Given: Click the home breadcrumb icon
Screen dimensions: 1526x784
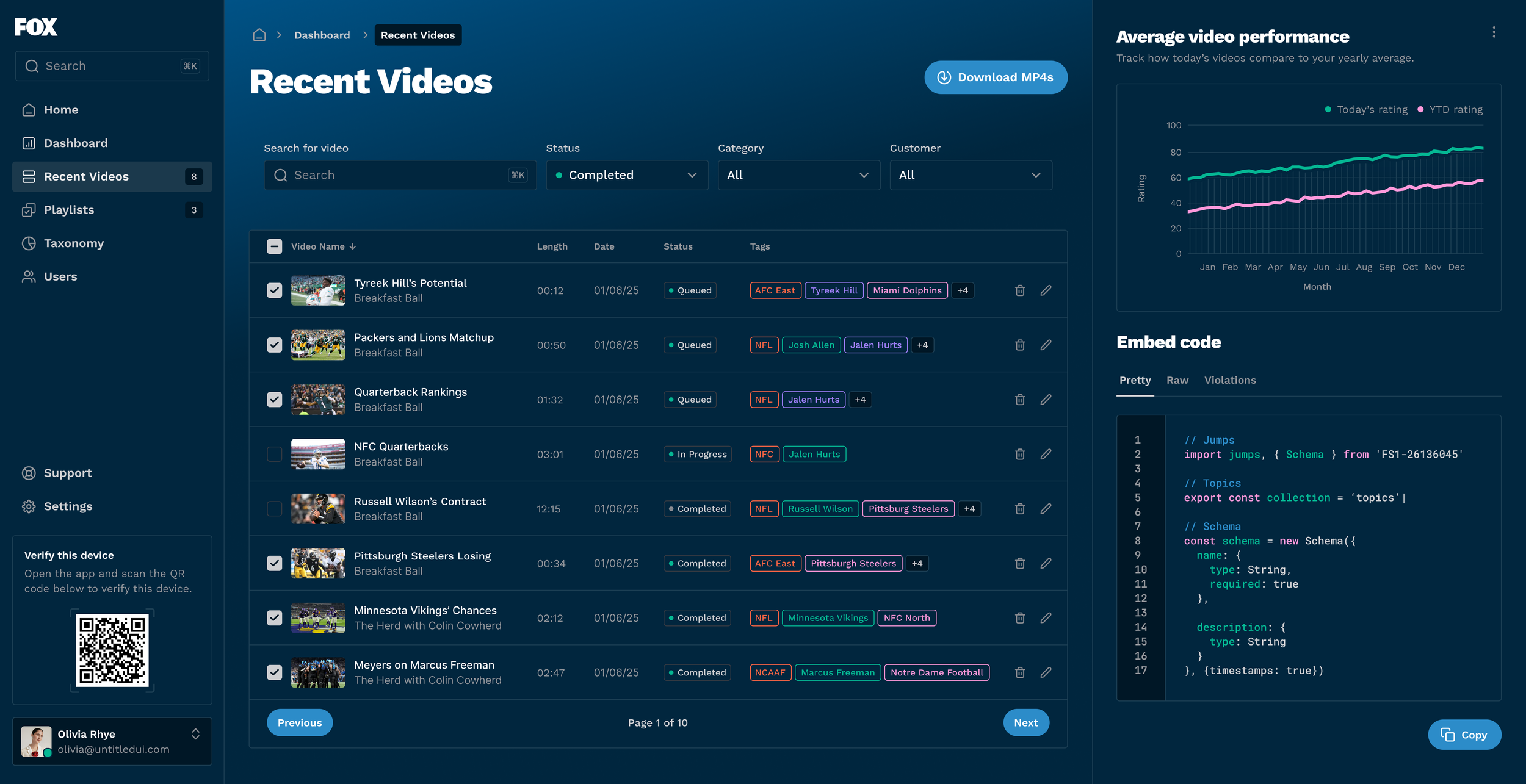Looking at the screenshot, I should point(259,35).
